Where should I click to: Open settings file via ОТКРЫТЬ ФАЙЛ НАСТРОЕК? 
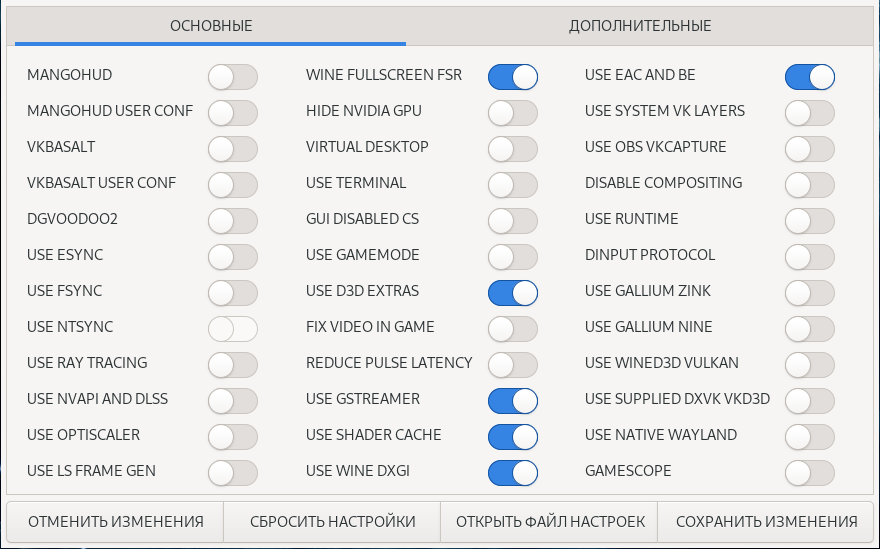(550, 522)
